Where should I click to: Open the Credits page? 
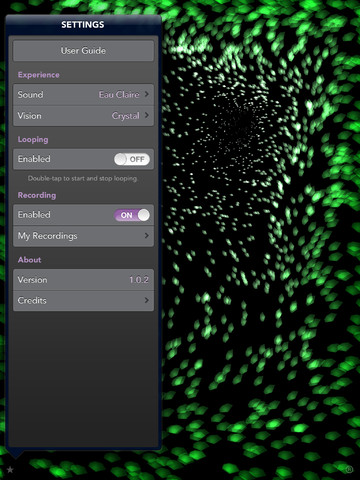tap(83, 301)
